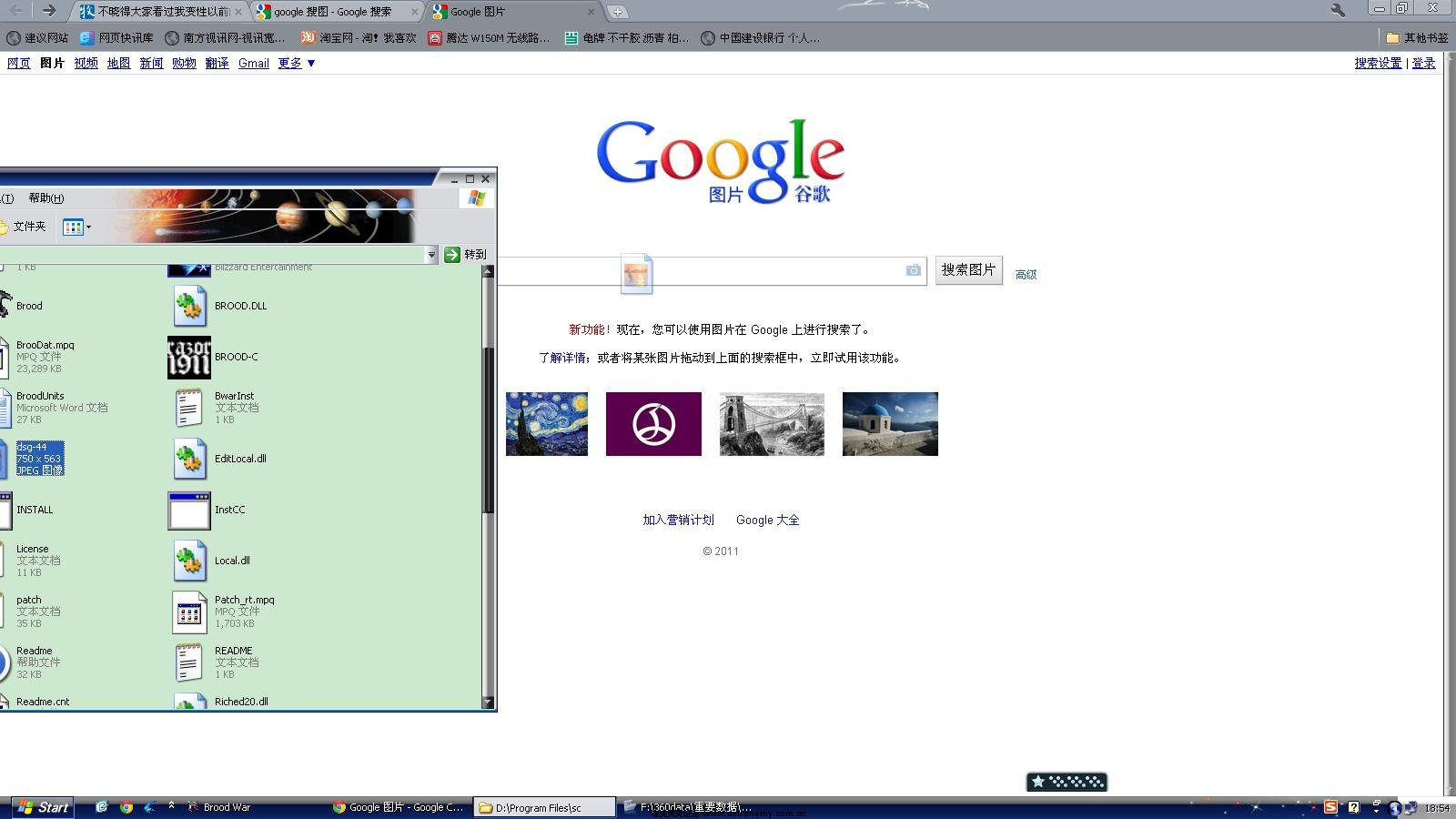1456x819 pixels.
Task: Click the Explorer scrollbar down arrow
Action: pos(488,703)
